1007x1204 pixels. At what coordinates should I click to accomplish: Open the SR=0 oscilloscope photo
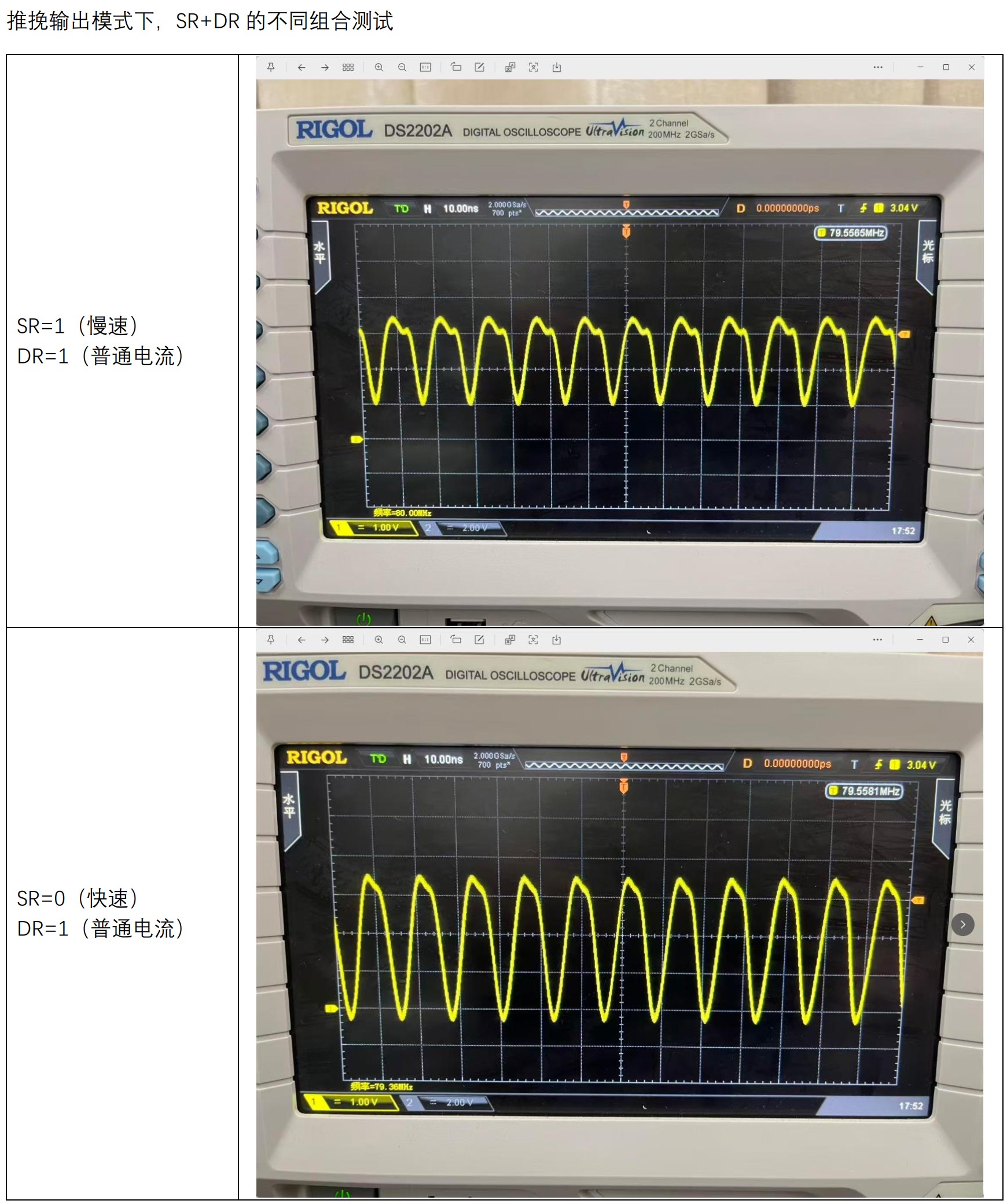(620, 924)
